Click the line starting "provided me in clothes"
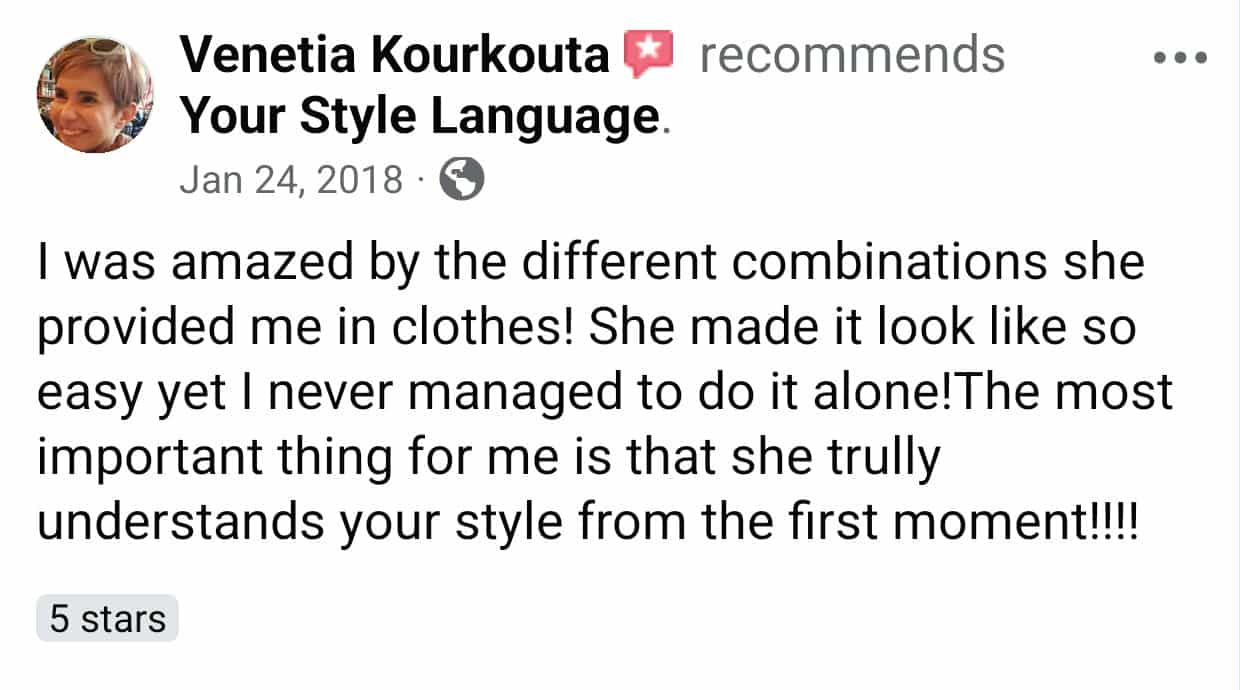The width and height of the screenshot is (1240, 690). click(x=586, y=329)
